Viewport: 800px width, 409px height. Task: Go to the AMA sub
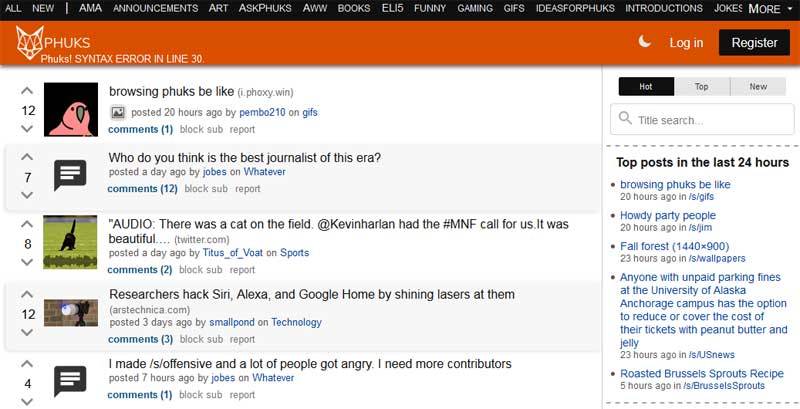coord(90,8)
